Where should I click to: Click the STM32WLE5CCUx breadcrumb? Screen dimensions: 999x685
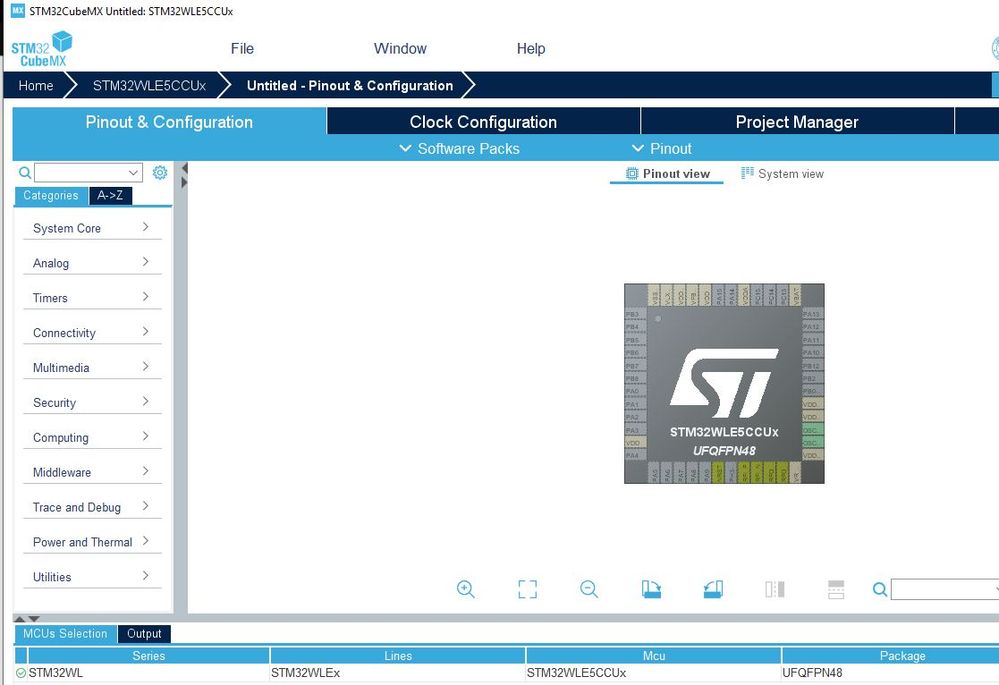coord(149,85)
